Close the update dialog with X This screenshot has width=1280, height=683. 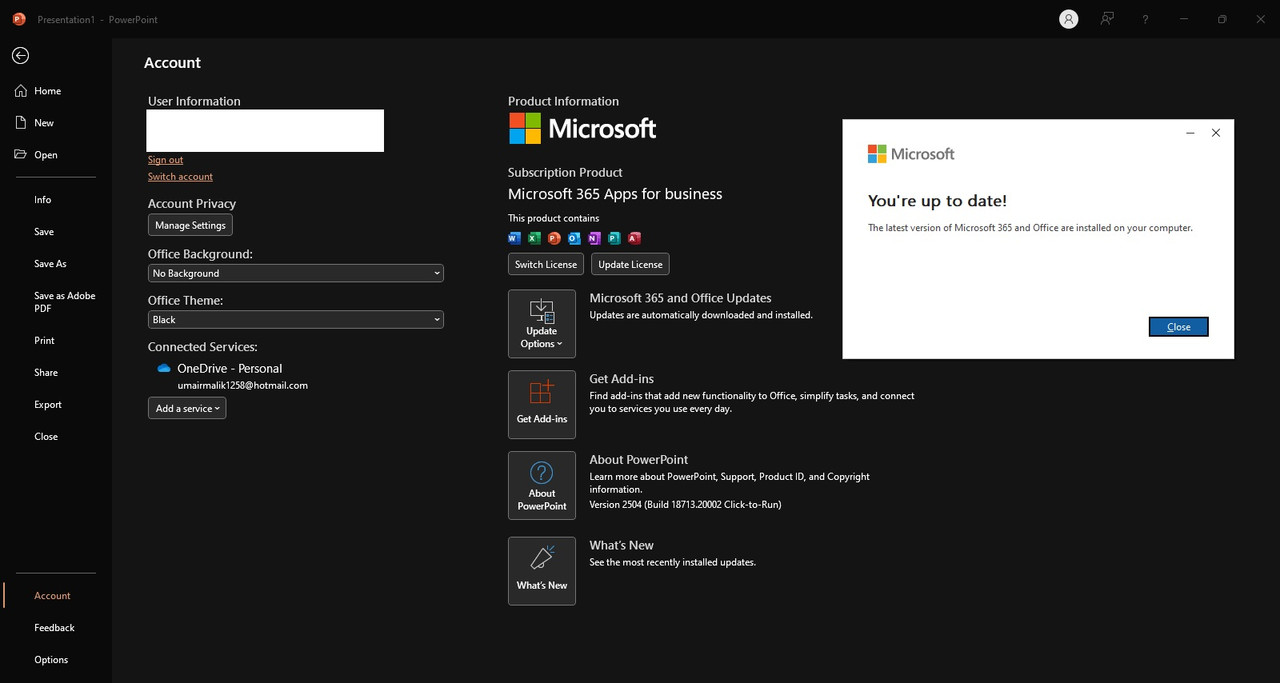coord(1216,133)
